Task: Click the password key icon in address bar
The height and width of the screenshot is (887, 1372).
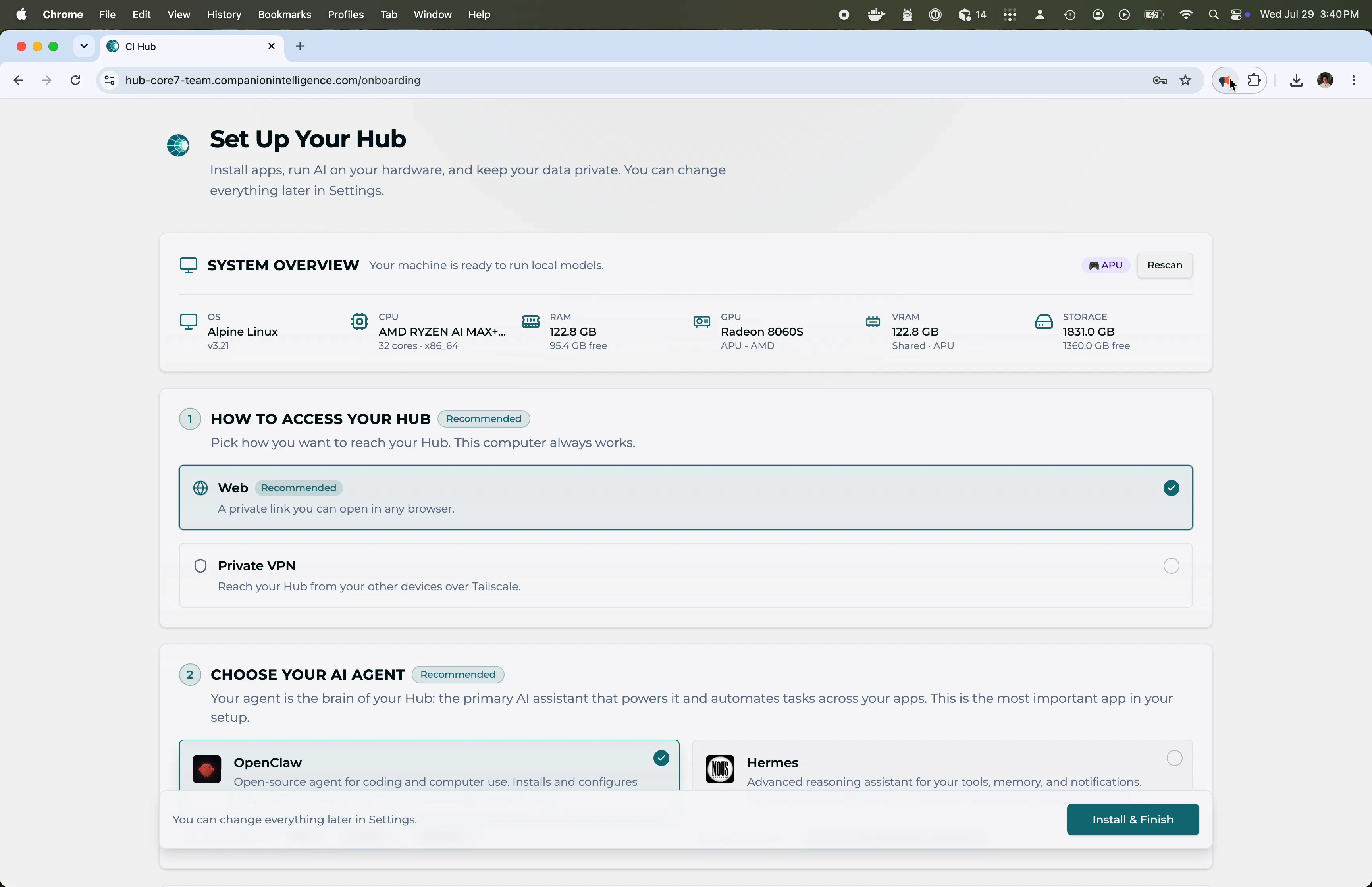Action: click(x=1160, y=81)
